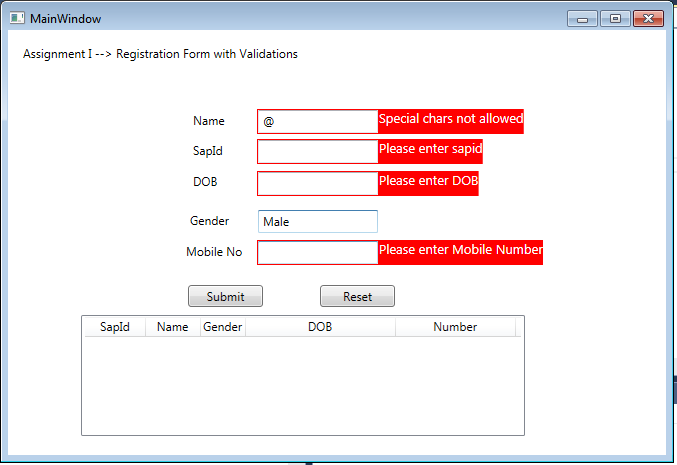
Task: Click the SapId field label beside the text box
Action: pyautogui.click(x=208, y=151)
